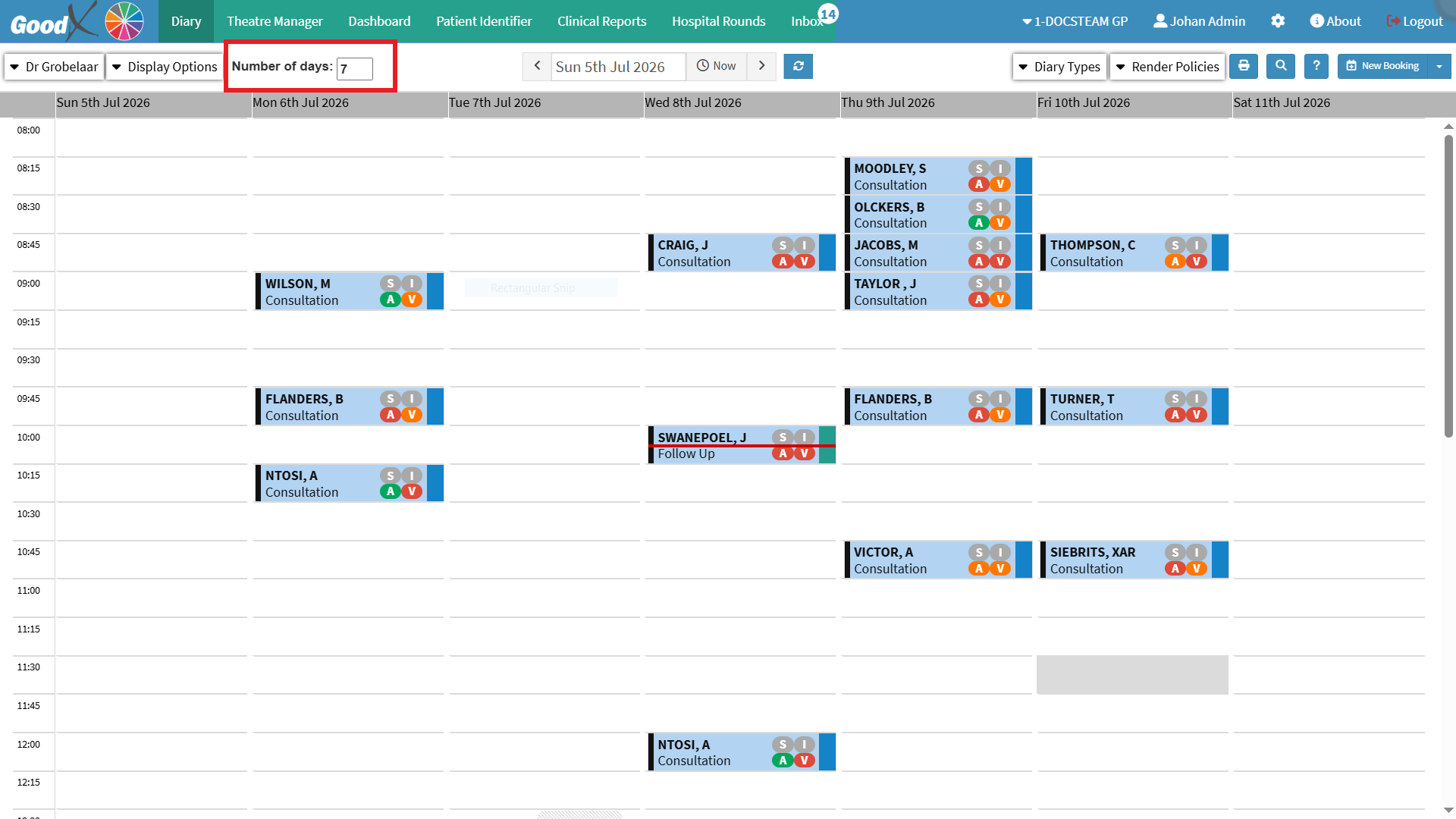This screenshot has width=1456, height=819.
Task: Open the Johan Admin user link
Action: [x=1199, y=21]
